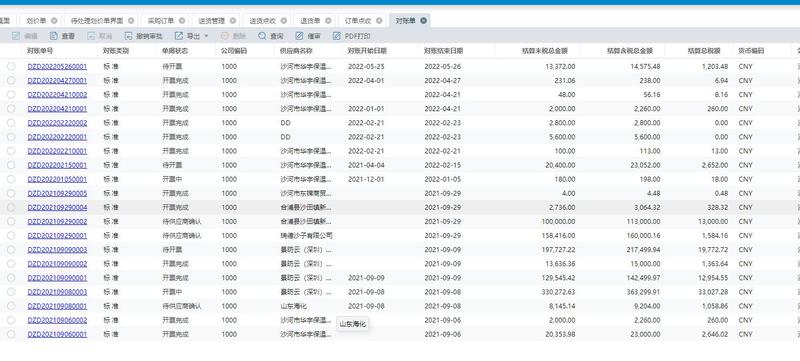Close the 退货单 tab via x icon

pos(328,21)
